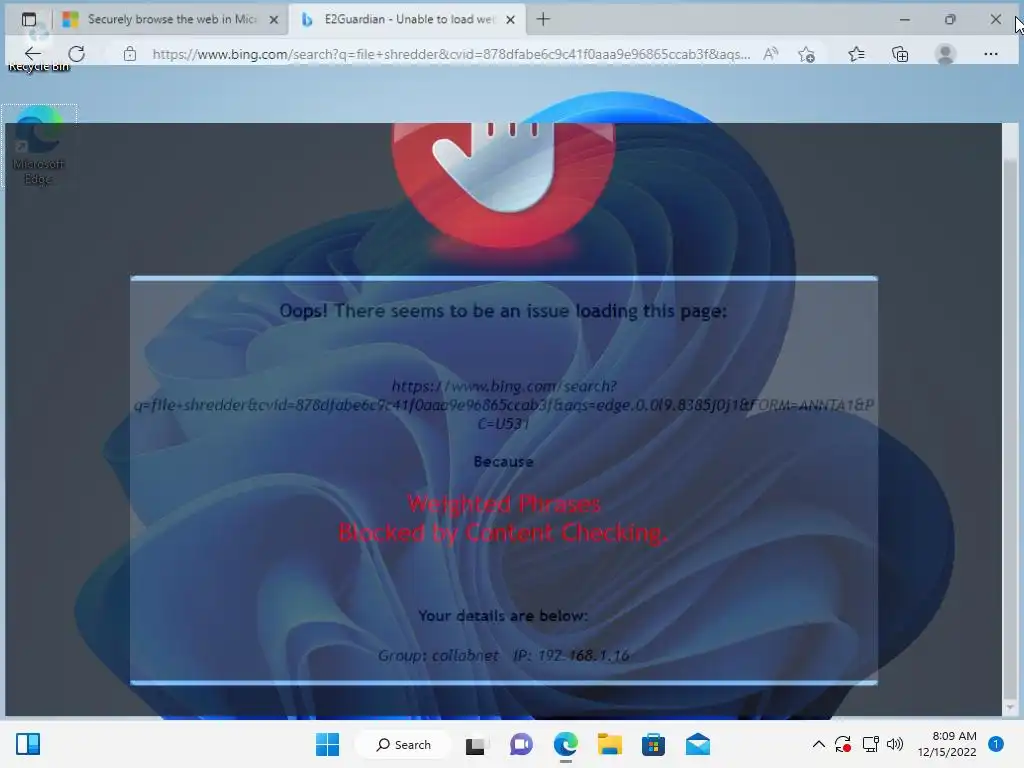Launch Chat from taskbar
The image size is (1024, 768).
coord(521,744)
